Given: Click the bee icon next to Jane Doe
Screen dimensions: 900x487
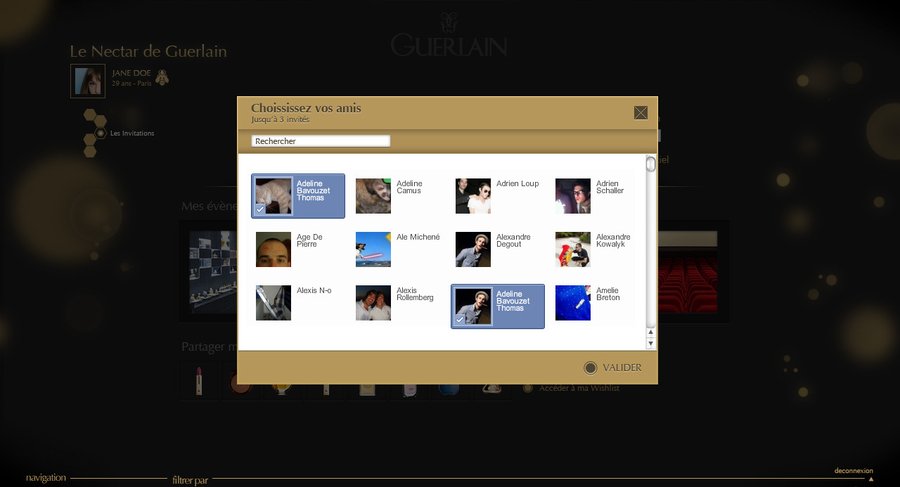Looking at the screenshot, I should [x=162, y=76].
